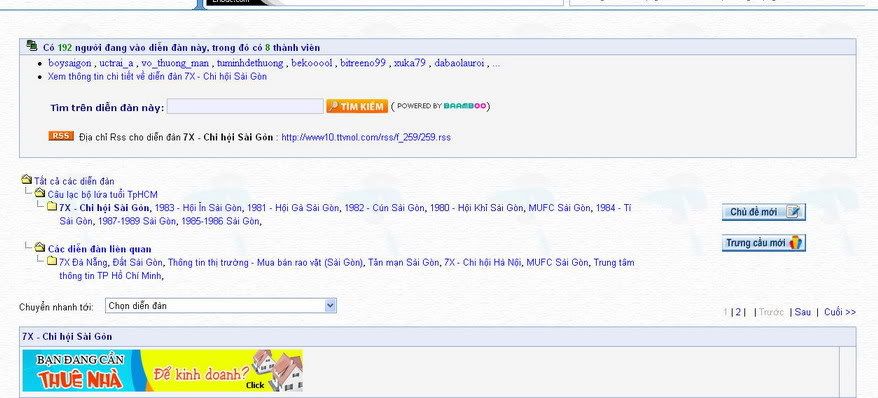Viewport: 878px width, 398px height.
Task: Click folder icon beside Câu lạc bộ lứa tuổi TpHCM
Action: click(x=40, y=193)
